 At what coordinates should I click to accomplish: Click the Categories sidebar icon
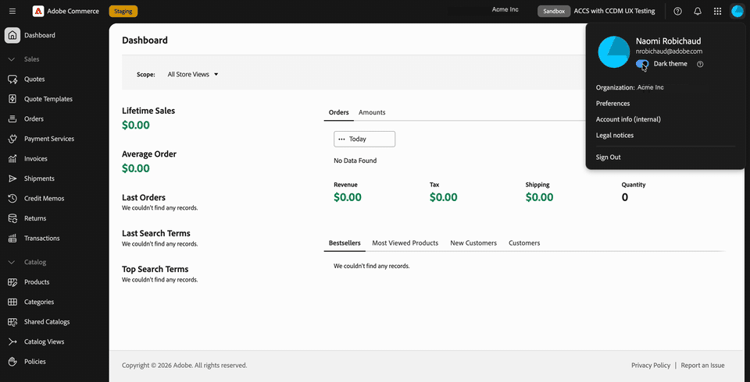point(12,302)
